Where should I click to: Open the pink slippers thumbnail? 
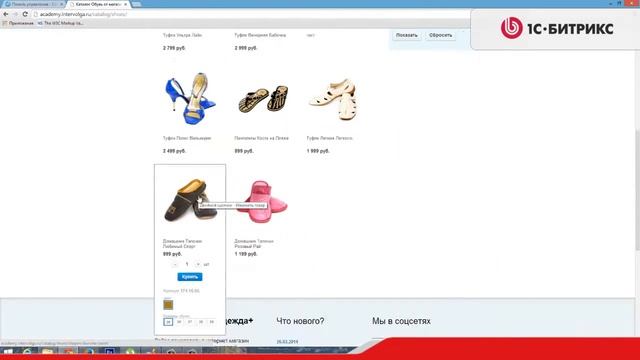pyautogui.click(x=262, y=202)
